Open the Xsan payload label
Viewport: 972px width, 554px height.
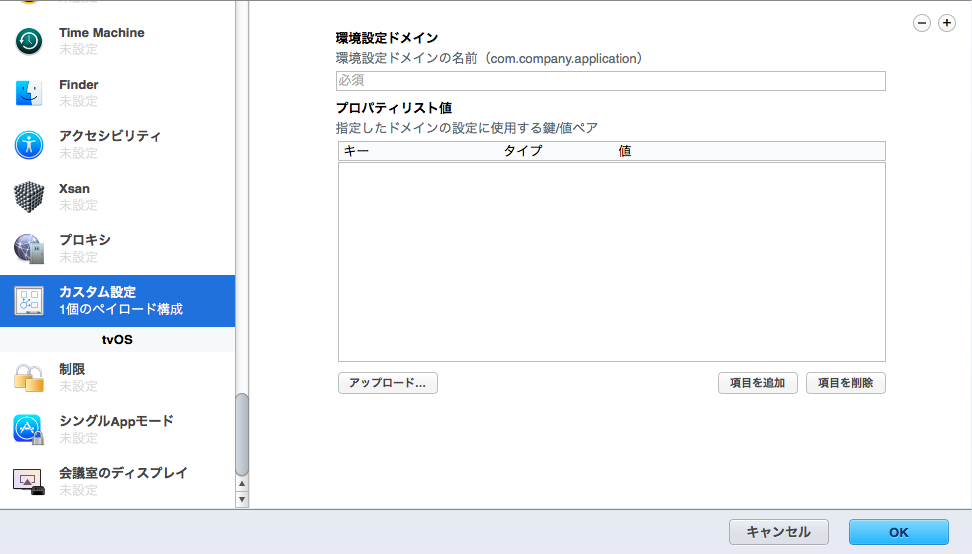point(74,188)
